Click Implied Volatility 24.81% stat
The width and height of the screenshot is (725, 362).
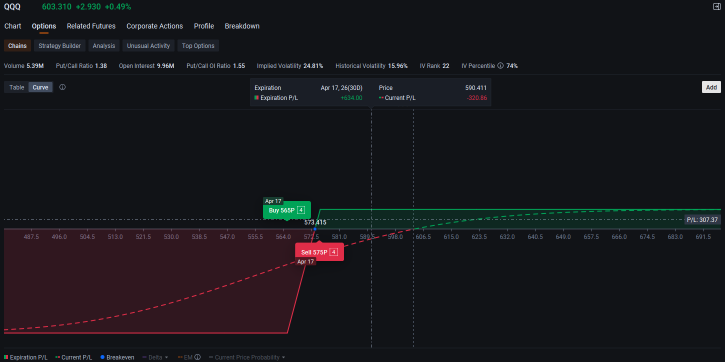290,66
